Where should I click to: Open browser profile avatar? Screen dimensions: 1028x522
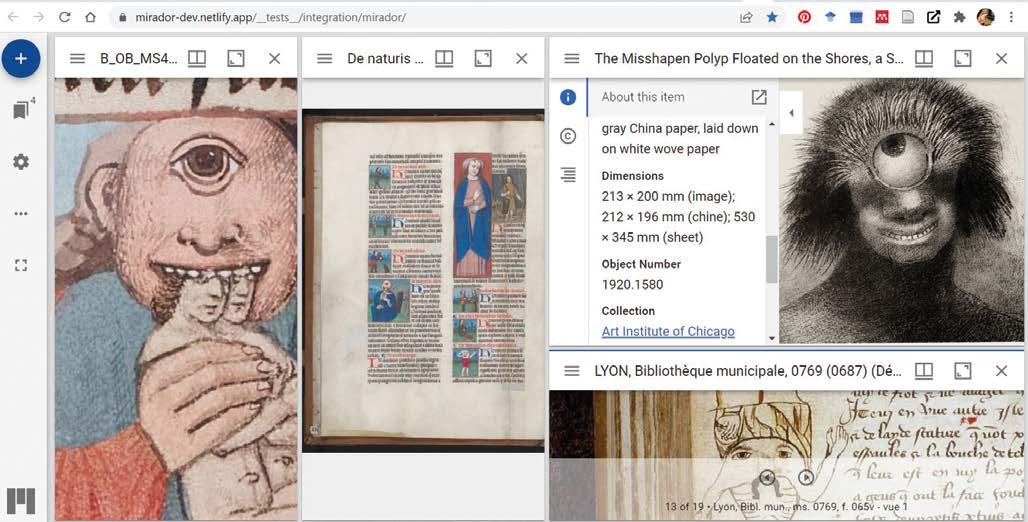[985, 18]
